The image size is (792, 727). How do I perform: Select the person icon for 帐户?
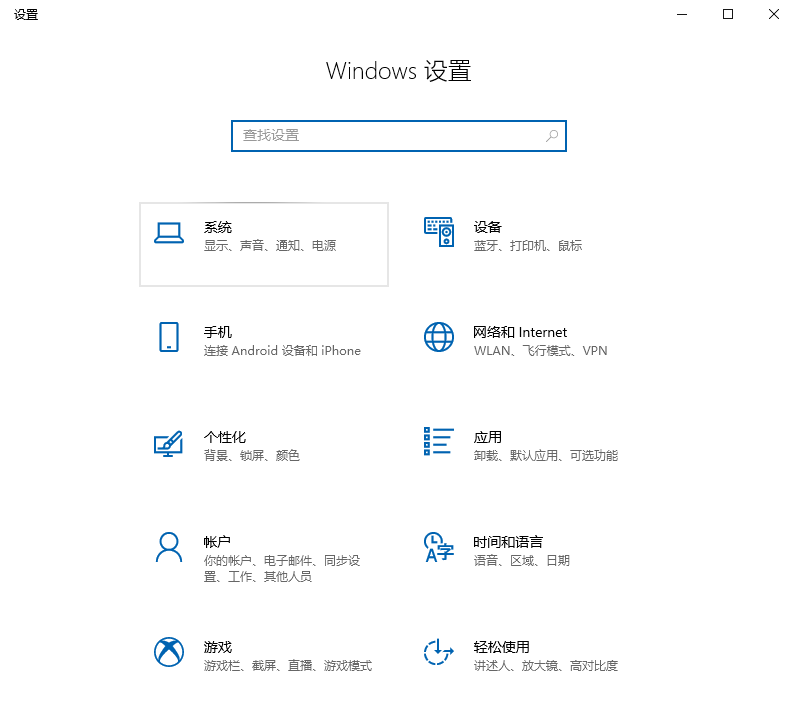[169, 547]
